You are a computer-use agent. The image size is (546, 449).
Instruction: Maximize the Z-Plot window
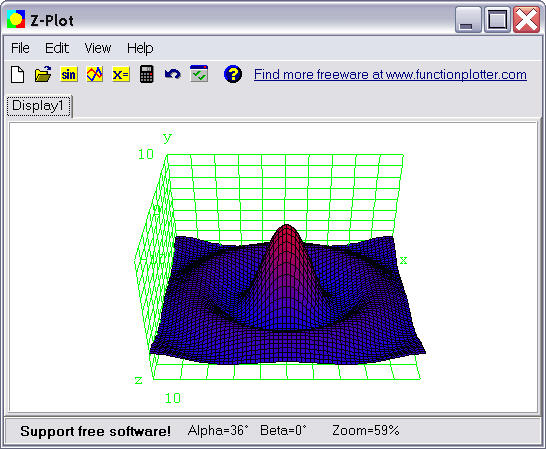(x=497, y=20)
